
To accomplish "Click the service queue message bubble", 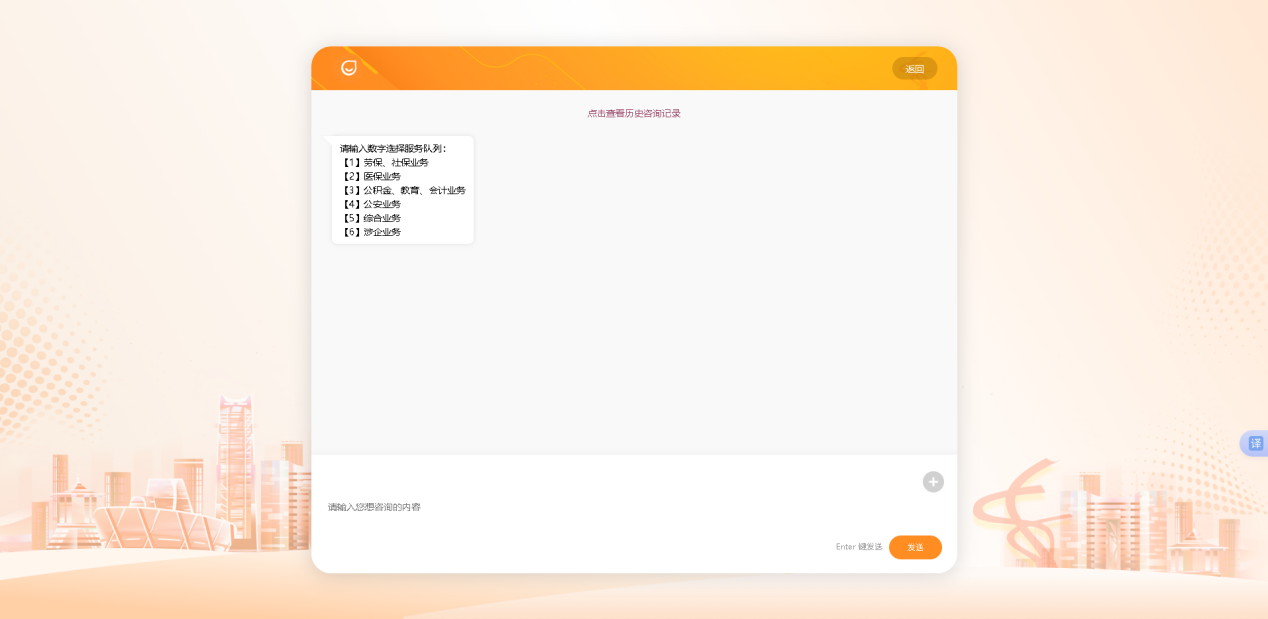I will pos(402,189).
